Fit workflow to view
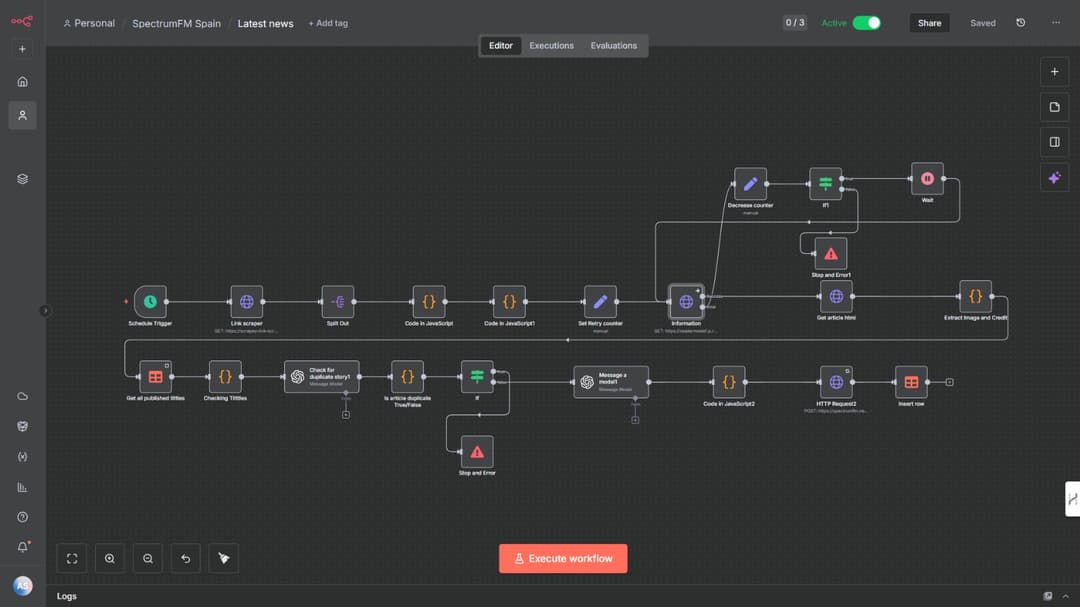 click(72, 559)
